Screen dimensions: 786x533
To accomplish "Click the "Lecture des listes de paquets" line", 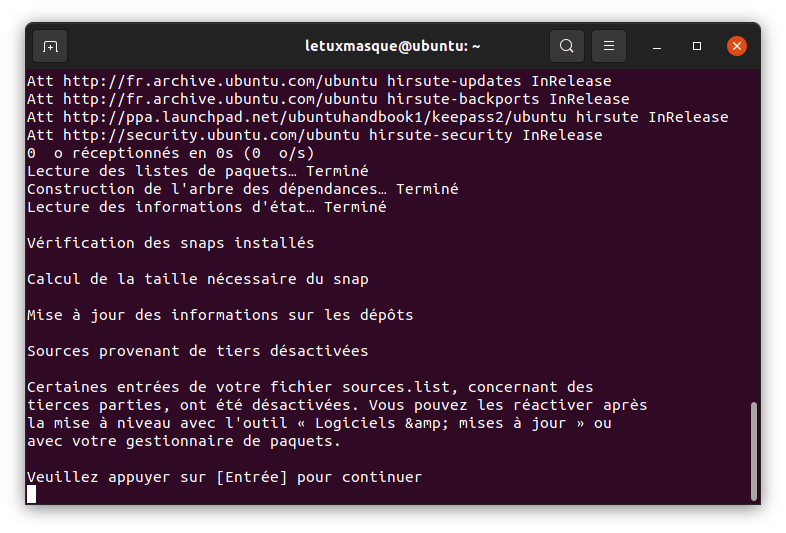I will click(x=197, y=171).
